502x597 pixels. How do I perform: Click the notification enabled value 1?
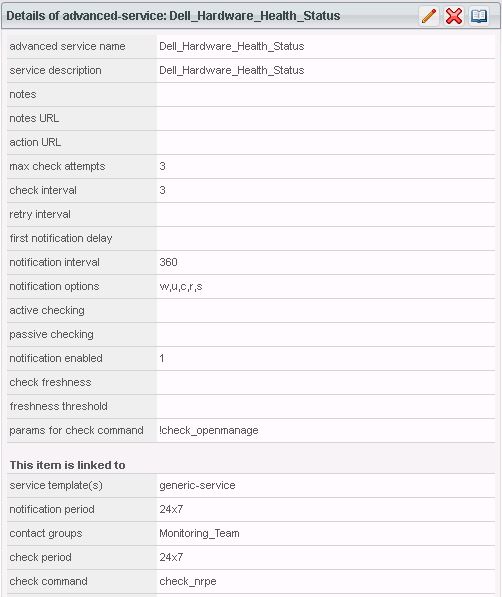tap(162, 358)
